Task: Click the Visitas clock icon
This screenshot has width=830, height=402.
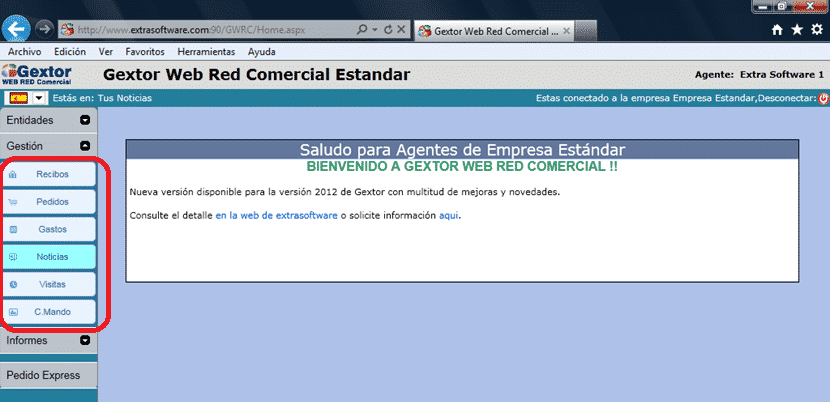Action: coord(13,284)
